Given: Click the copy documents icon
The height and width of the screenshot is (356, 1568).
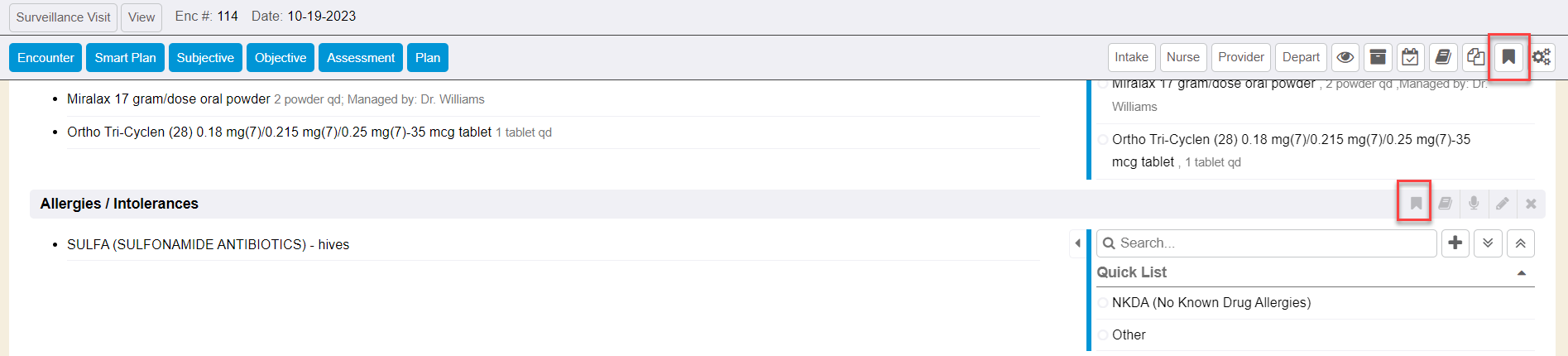Looking at the screenshot, I should [1475, 57].
